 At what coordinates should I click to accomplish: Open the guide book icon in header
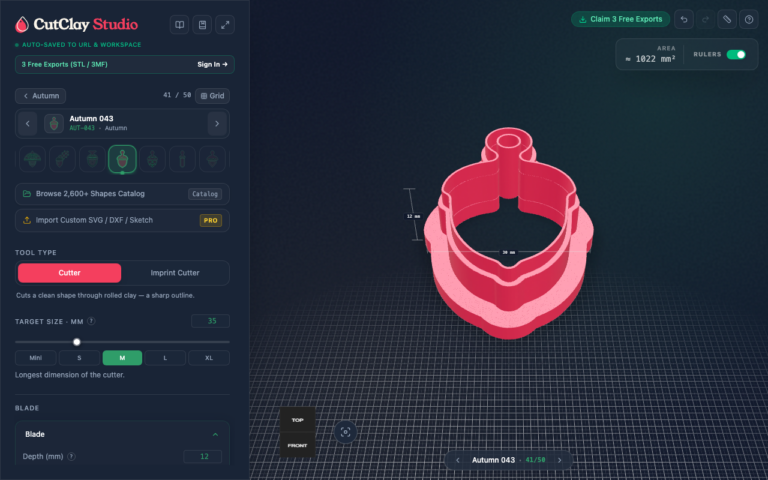point(179,25)
